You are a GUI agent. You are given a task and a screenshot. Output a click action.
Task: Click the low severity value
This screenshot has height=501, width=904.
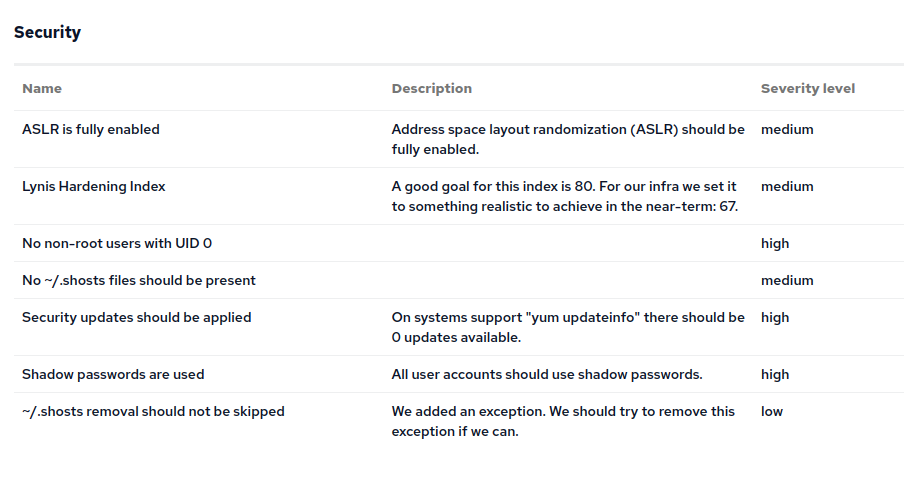771,411
